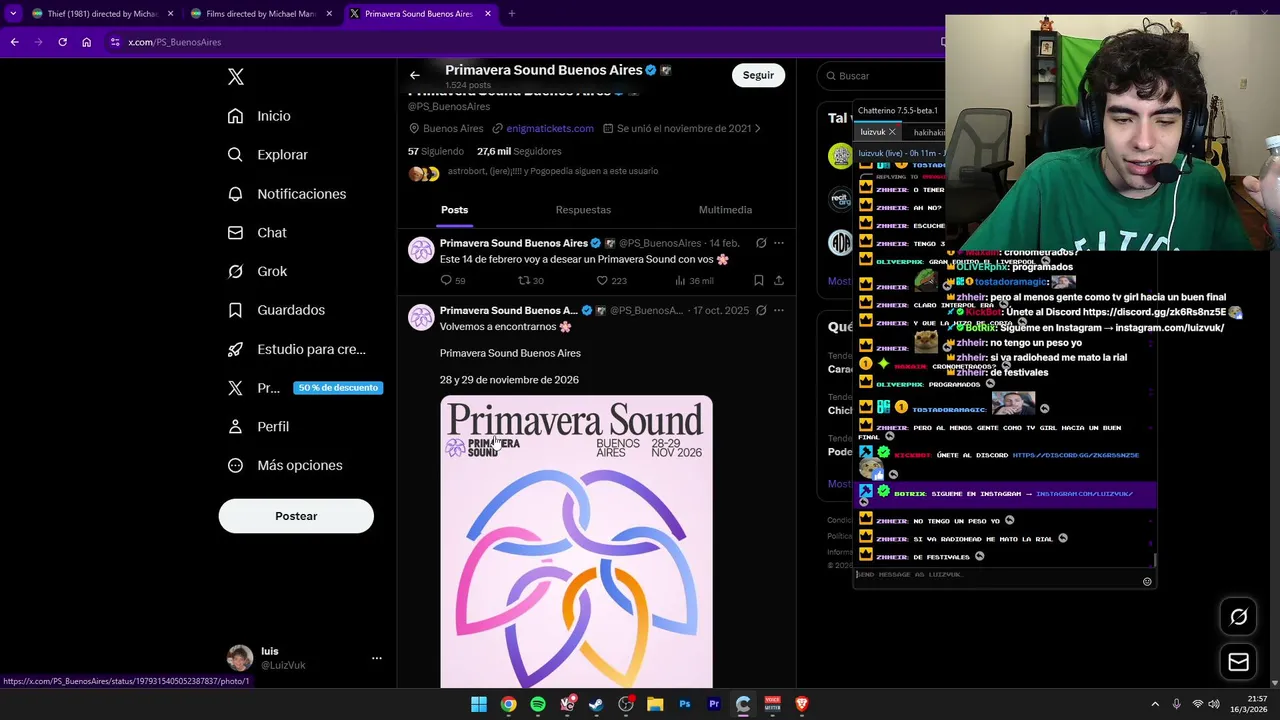The height and width of the screenshot is (720, 1280).
Task: Open the 27,6 mil Seguidores list
Action: click(x=519, y=151)
